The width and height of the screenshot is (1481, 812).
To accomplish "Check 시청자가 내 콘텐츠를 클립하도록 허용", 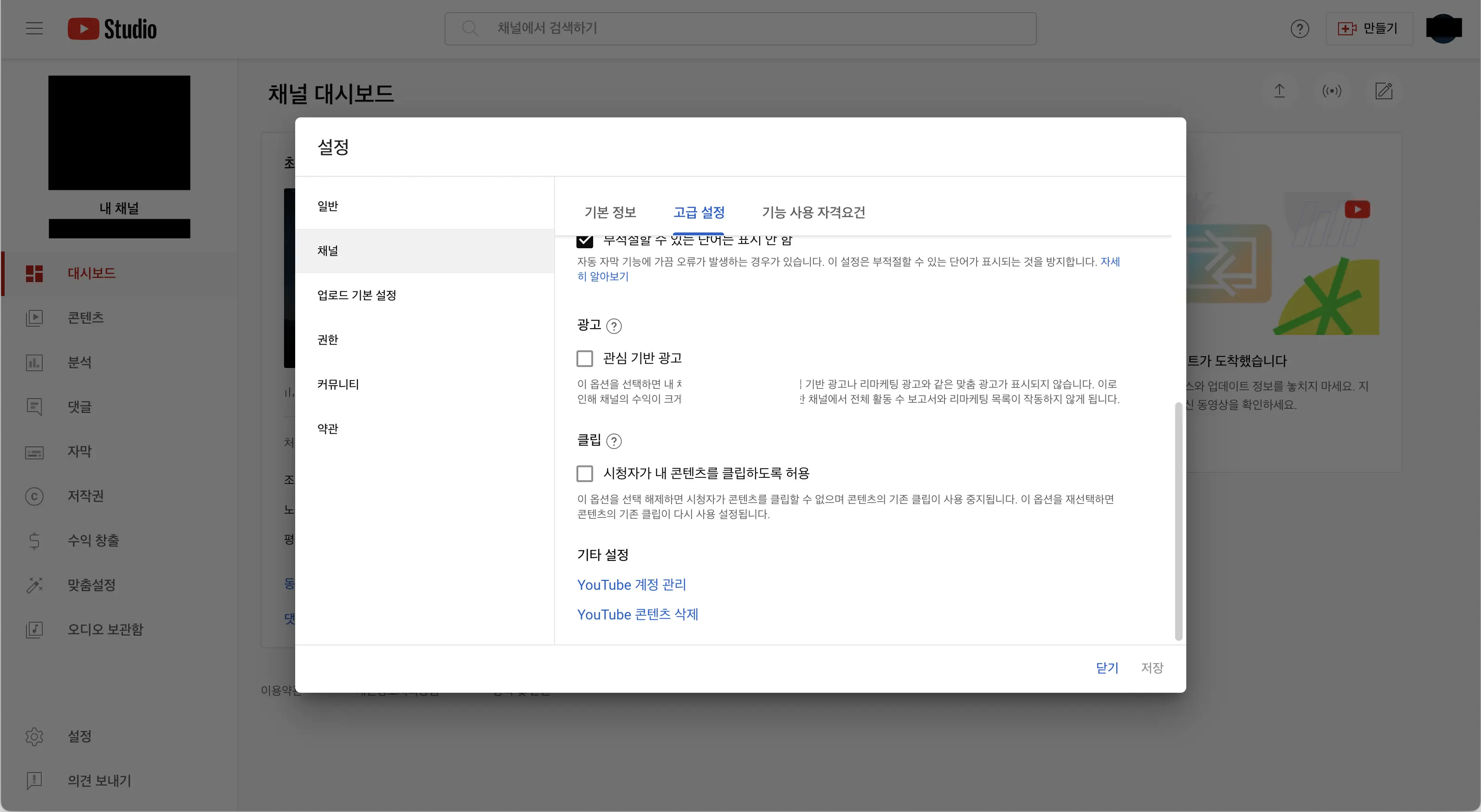I will [x=585, y=474].
